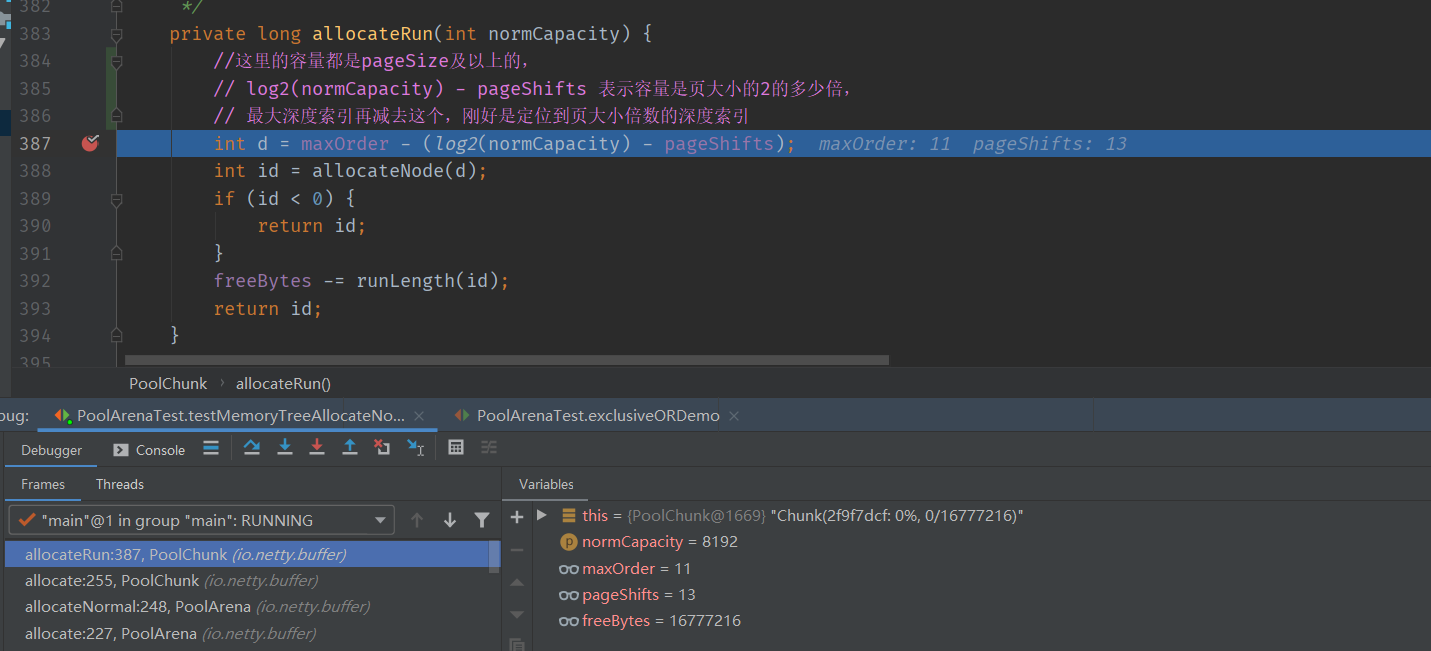This screenshot has width=1431, height=651.
Task: Click the Step Over icon
Action: pyautogui.click(x=251, y=448)
